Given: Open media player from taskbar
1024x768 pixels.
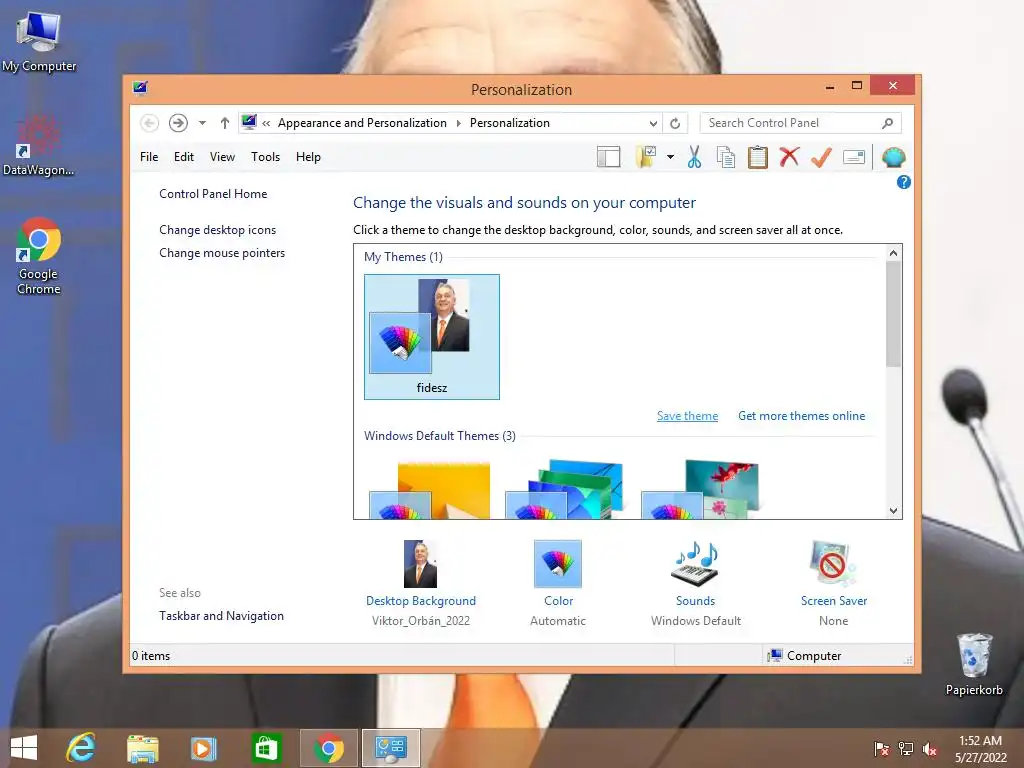Looking at the screenshot, I should (203, 748).
